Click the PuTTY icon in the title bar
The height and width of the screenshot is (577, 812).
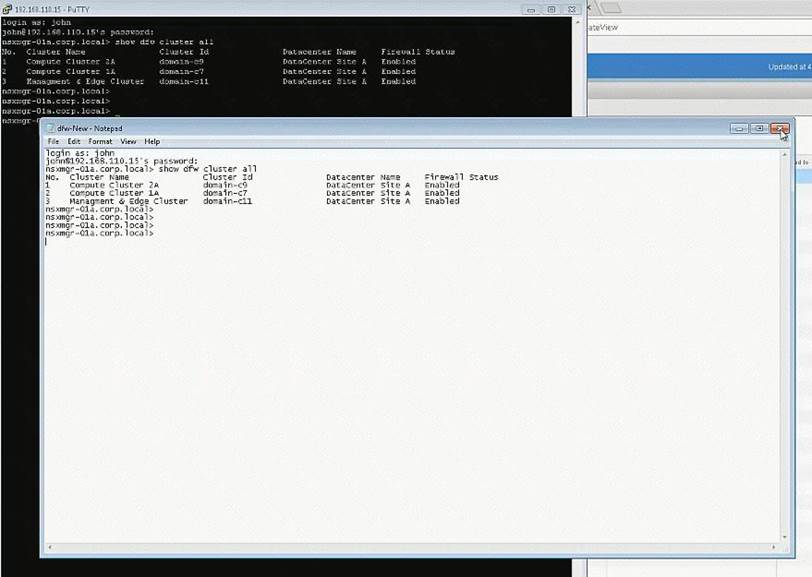(6, 9)
